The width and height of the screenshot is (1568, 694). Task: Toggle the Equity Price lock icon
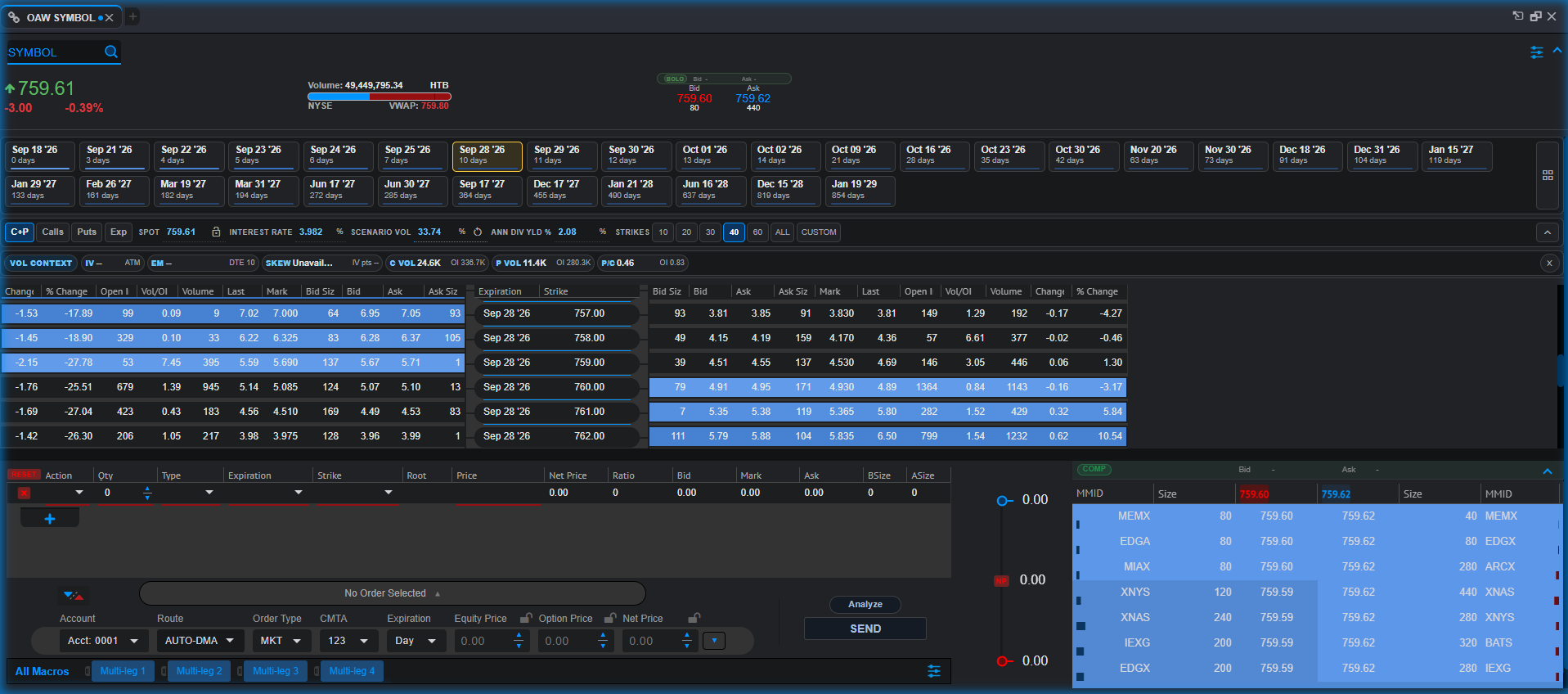526,618
